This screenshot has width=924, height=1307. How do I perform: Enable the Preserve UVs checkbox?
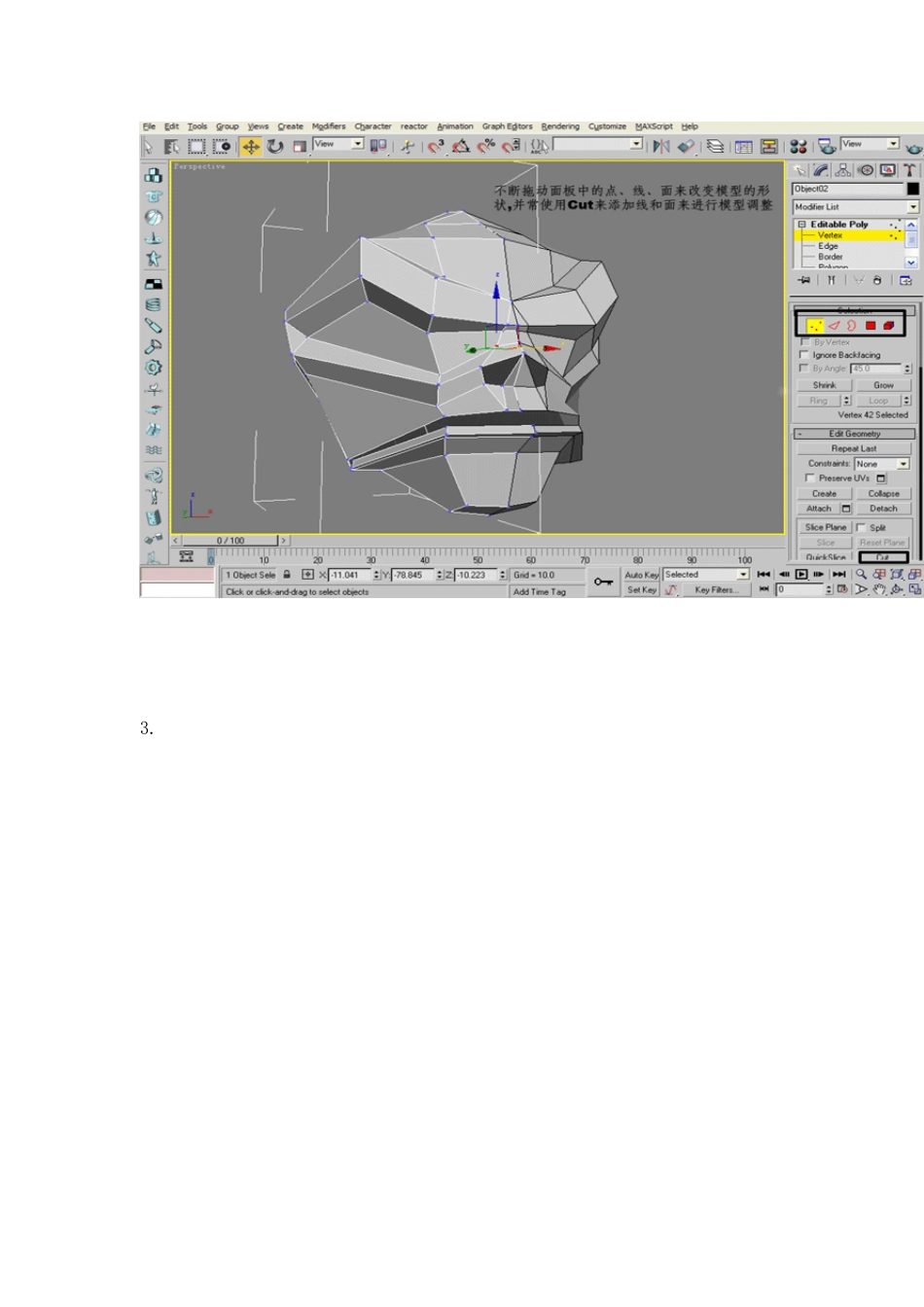[x=810, y=478]
